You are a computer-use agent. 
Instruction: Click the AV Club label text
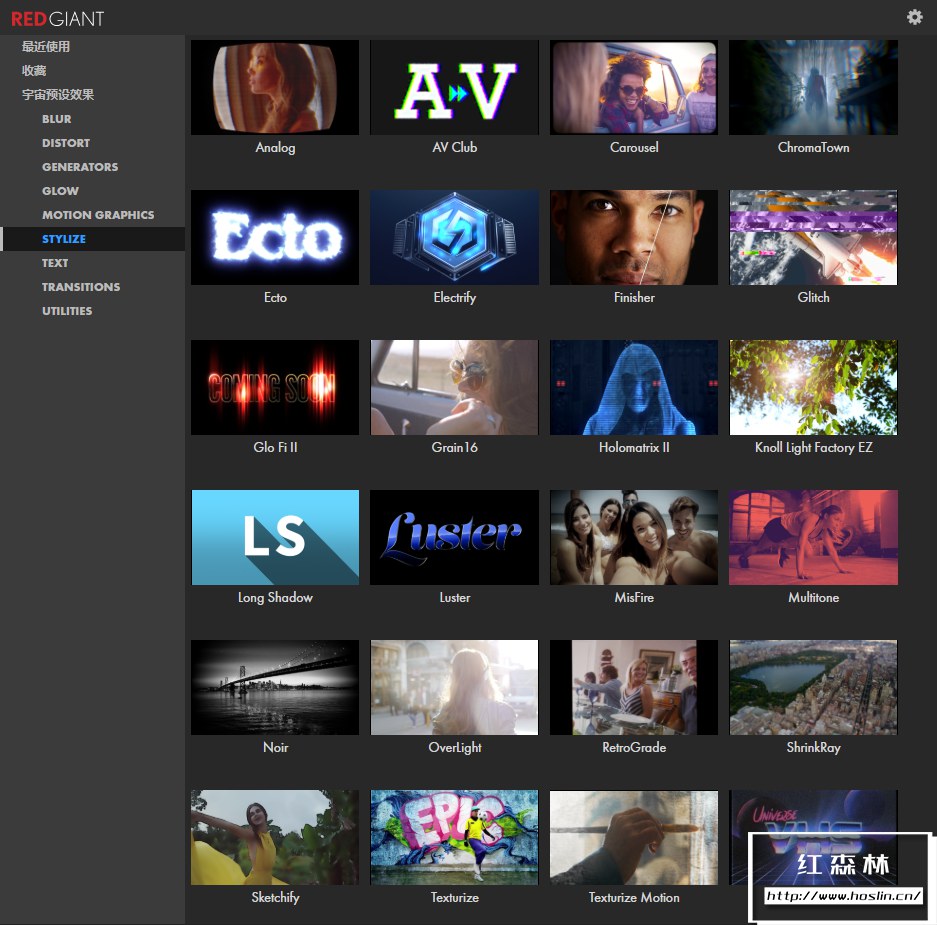pyautogui.click(x=454, y=147)
